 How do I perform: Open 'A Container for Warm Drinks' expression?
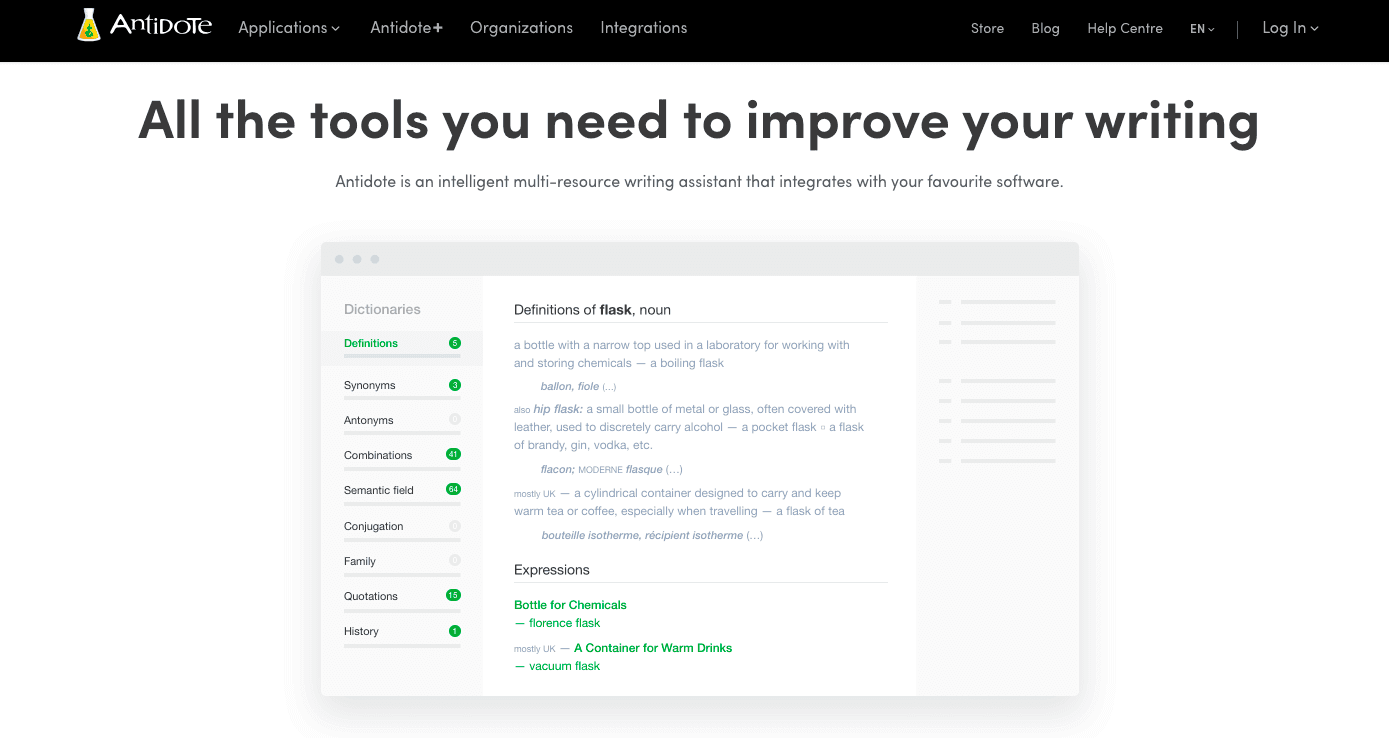[653, 648]
